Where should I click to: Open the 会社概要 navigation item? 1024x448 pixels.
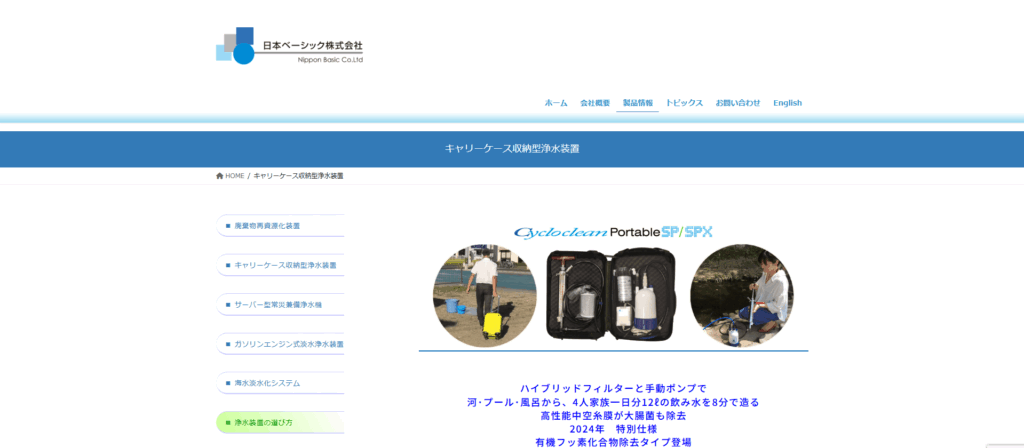pos(595,103)
